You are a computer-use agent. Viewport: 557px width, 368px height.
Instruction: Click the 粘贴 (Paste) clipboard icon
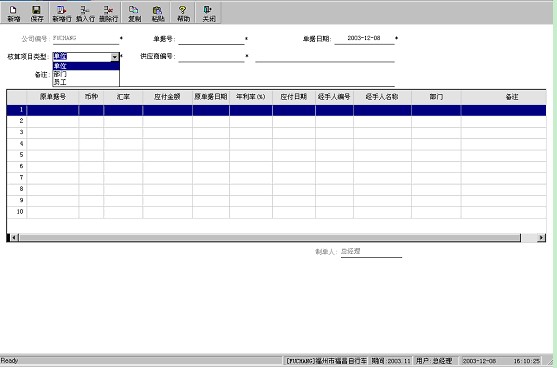tap(158, 13)
